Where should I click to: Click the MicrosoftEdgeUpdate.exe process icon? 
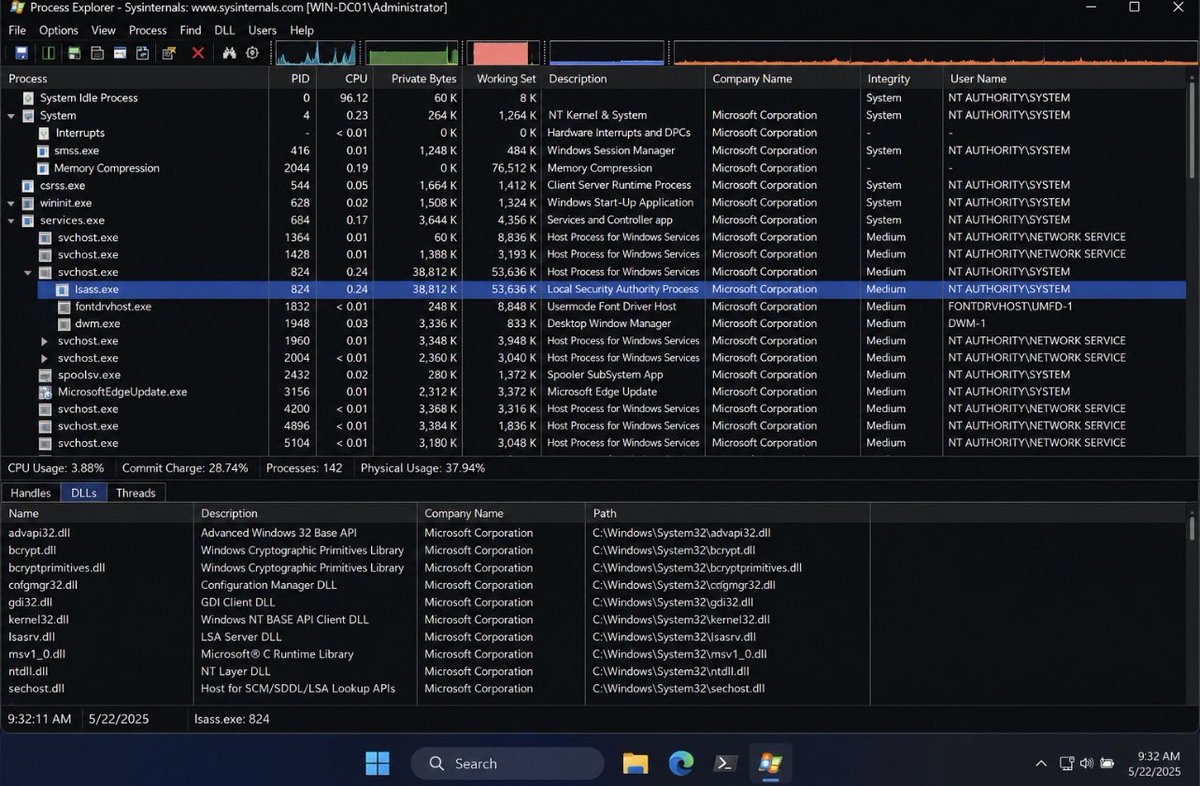tap(45, 392)
